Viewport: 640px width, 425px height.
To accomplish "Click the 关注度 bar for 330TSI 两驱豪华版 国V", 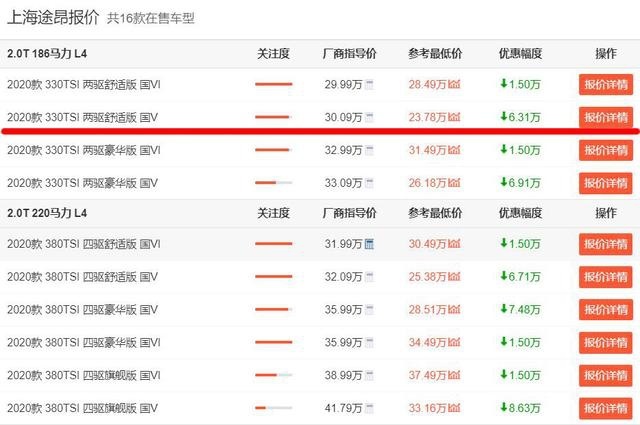I will click(273, 183).
